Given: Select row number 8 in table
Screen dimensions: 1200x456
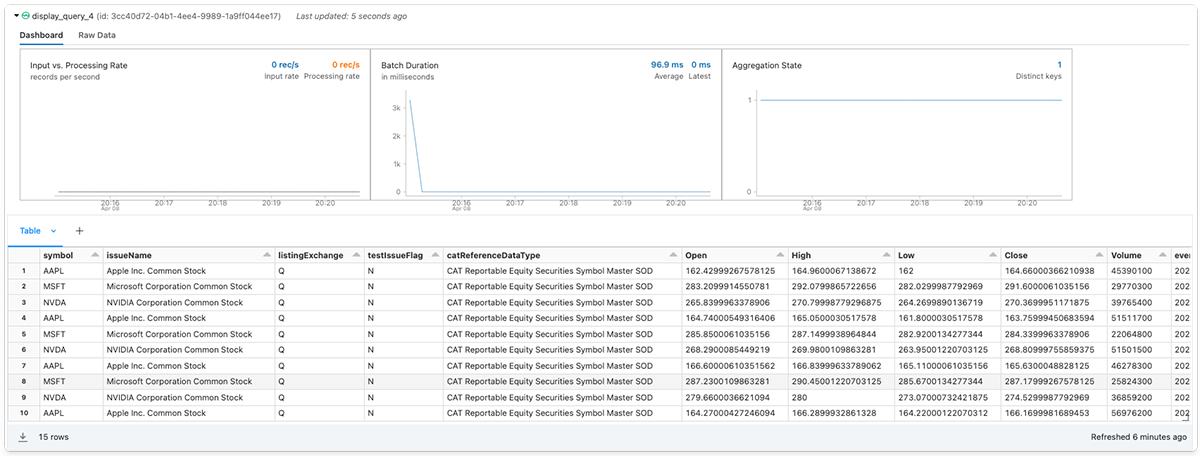Looking at the screenshot, I should [x=23, y=381].
